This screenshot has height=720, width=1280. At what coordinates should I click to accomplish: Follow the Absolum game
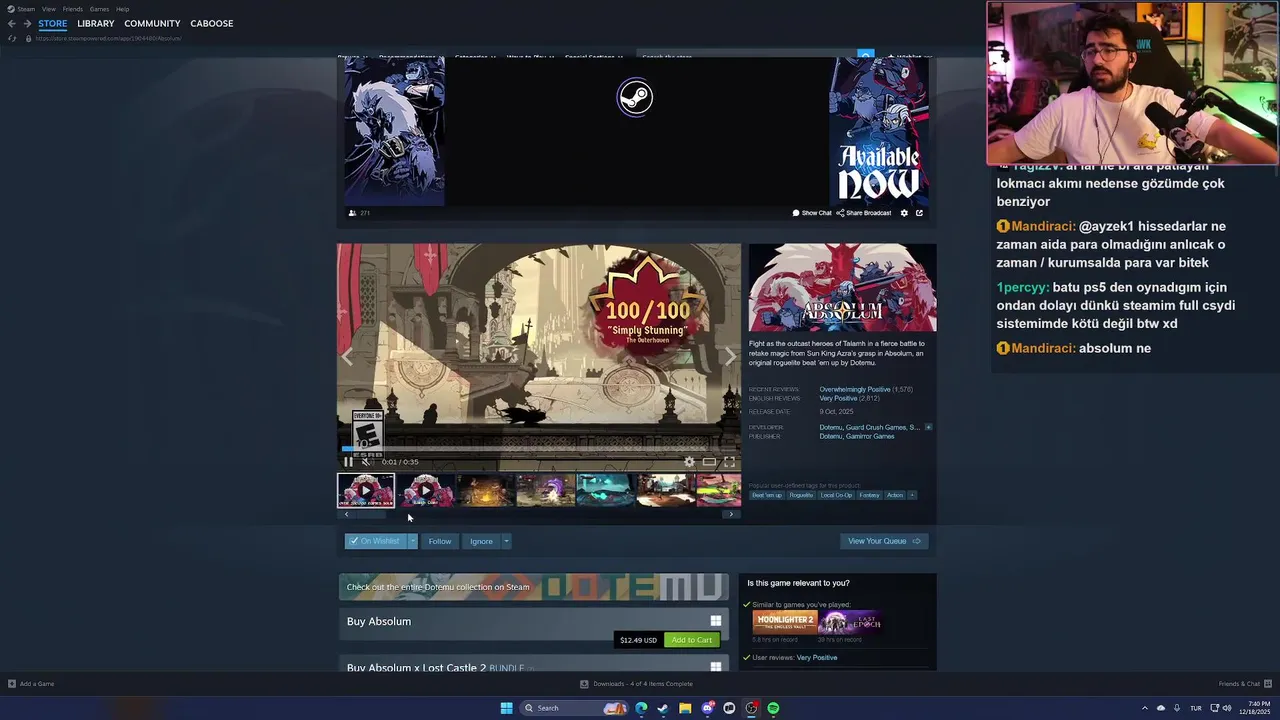(440, 541)
